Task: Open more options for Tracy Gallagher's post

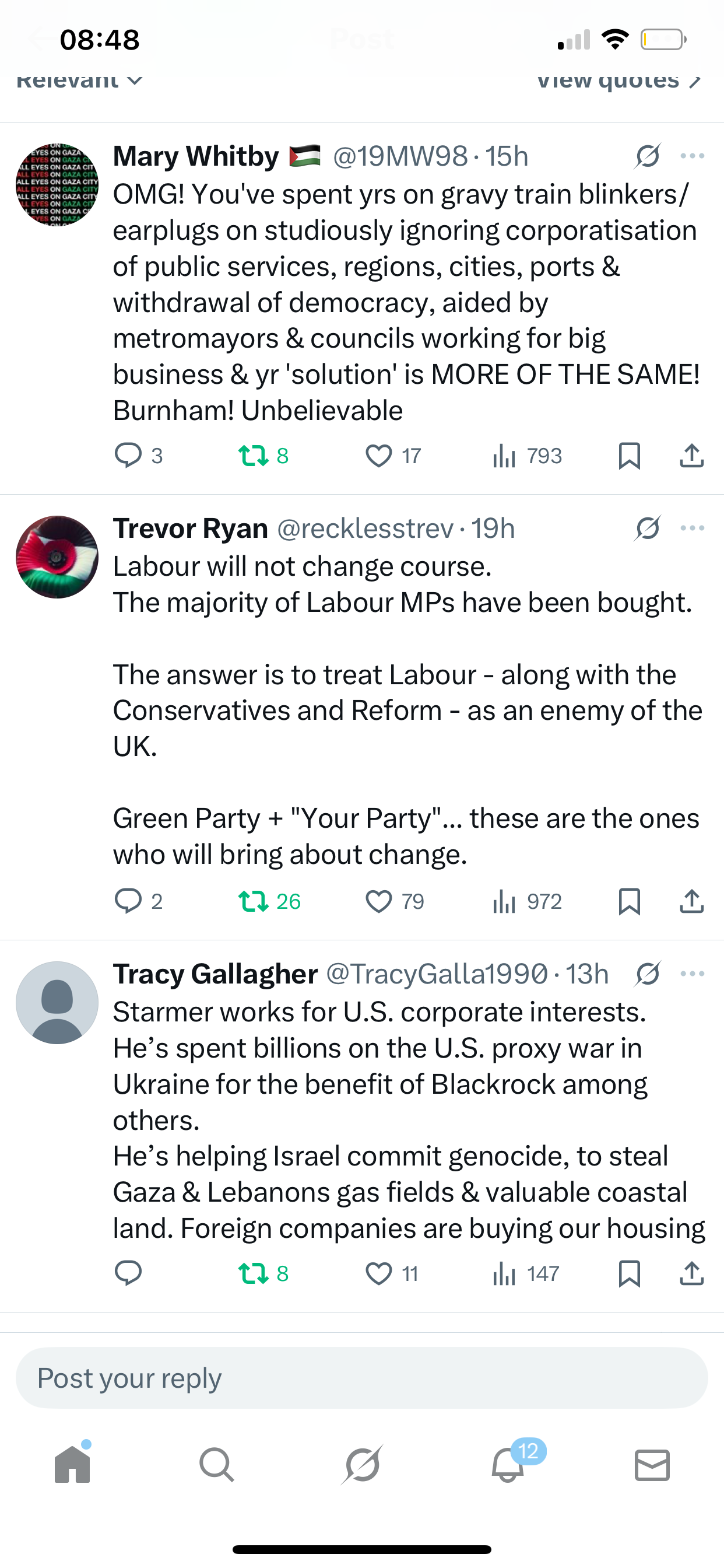Action: point(693,974)
